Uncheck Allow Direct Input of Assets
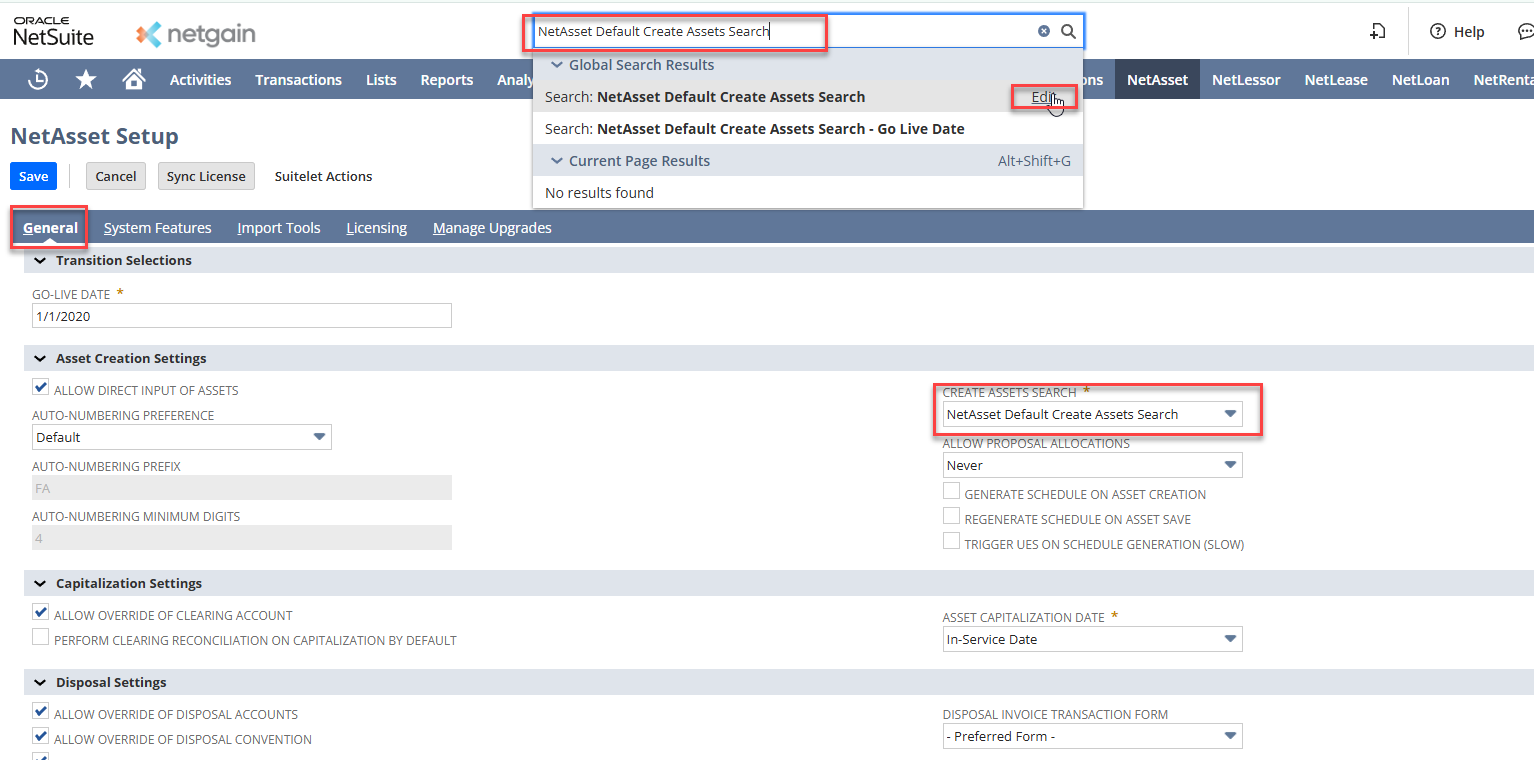1534x760 pixels. point(41,388)
